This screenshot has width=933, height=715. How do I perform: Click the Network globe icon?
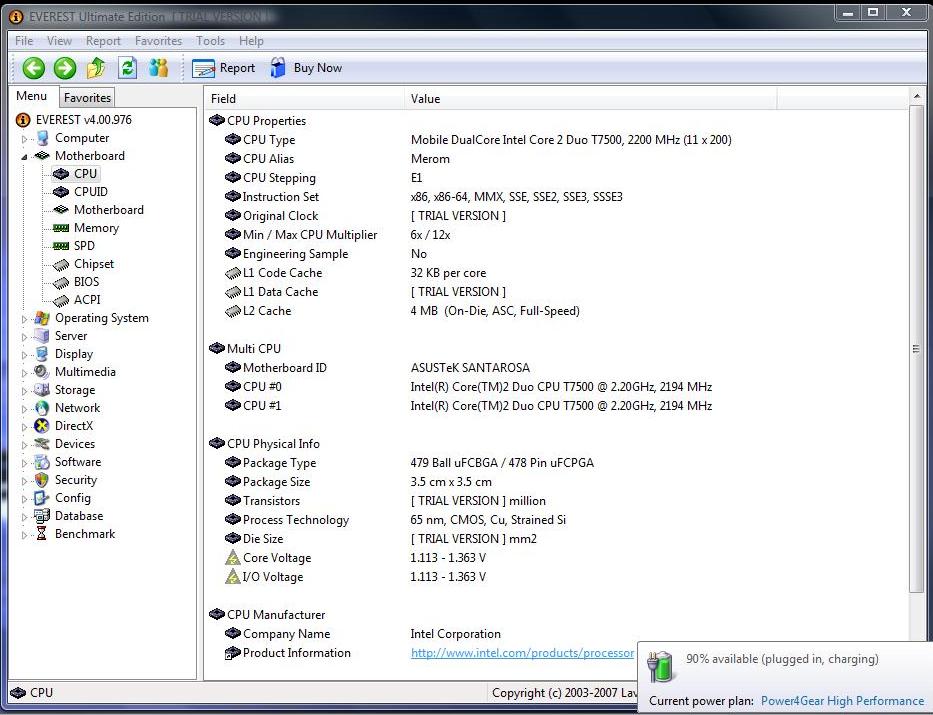42,408
